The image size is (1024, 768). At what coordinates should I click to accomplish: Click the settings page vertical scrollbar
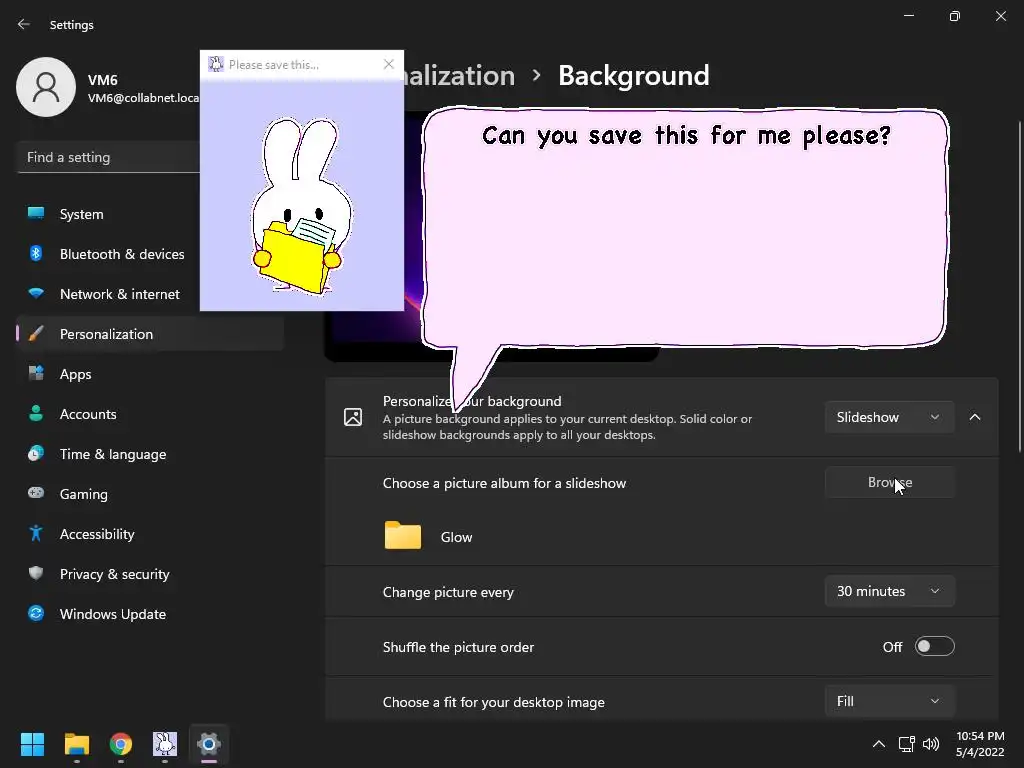click(1019, 286)
